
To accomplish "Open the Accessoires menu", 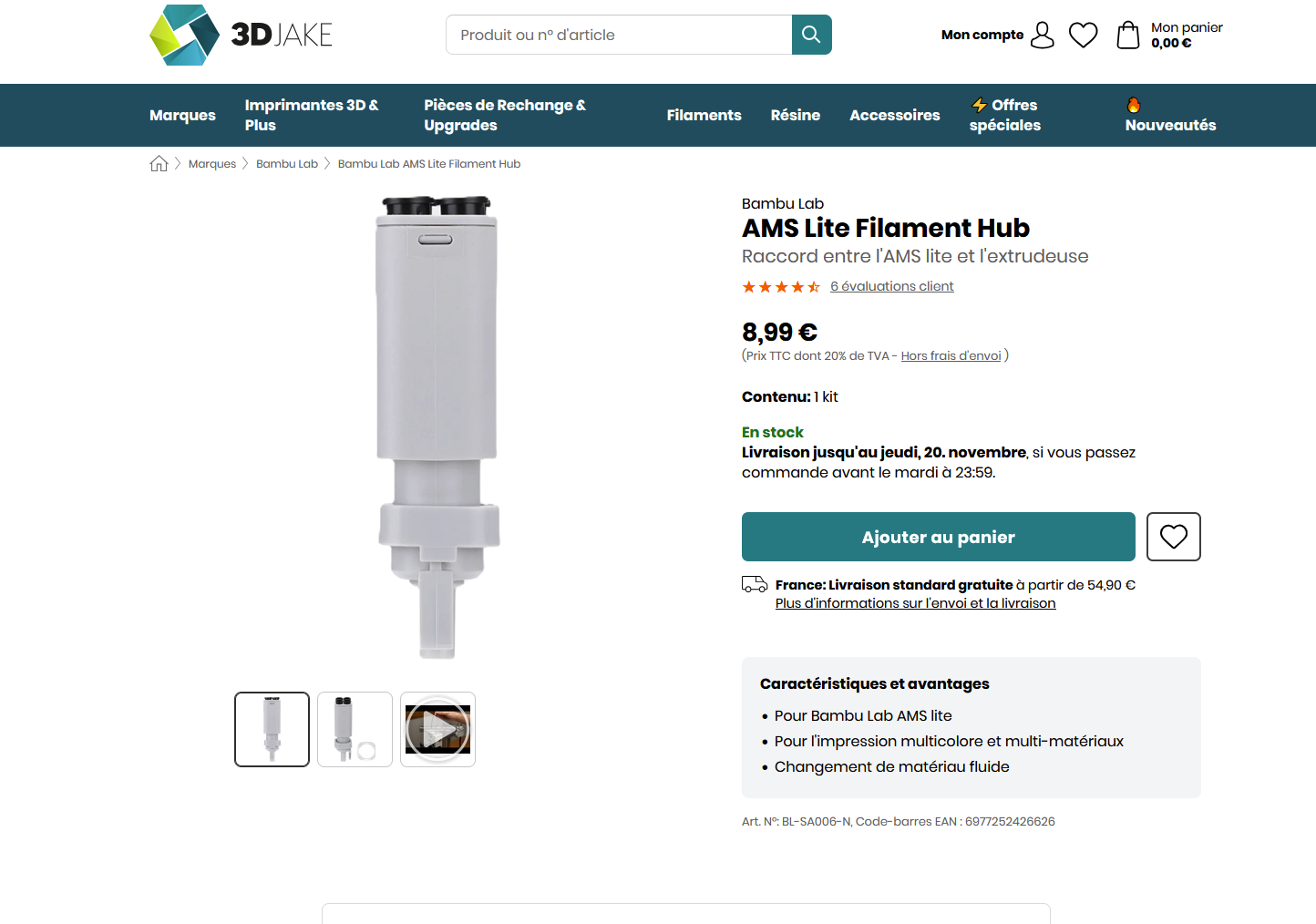I will [x=894, y=115].
